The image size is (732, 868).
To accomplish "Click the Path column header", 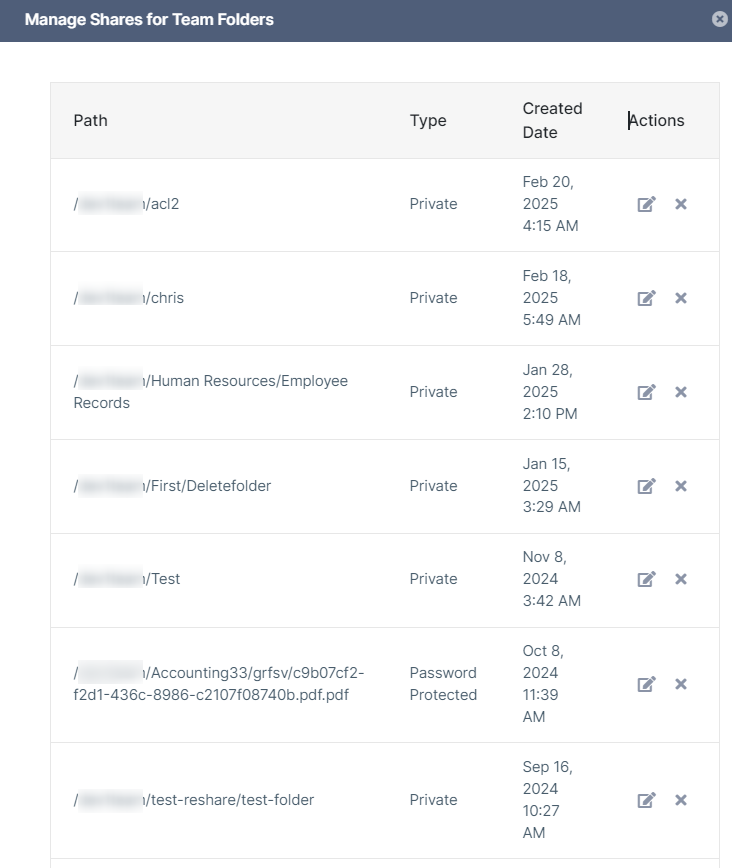I will (x=90, y=120).
